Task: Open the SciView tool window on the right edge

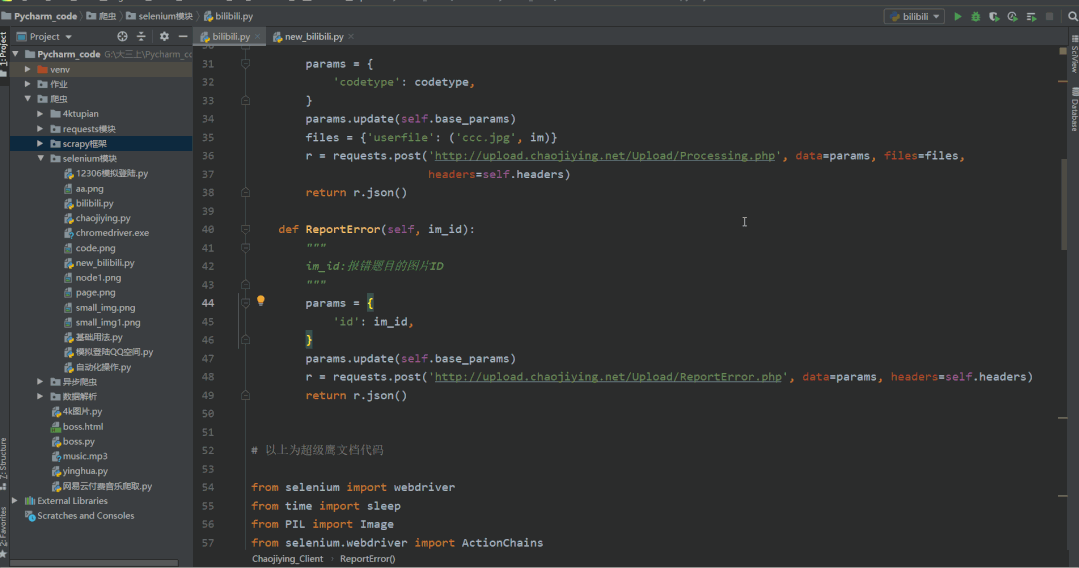Action: pos(1073,56)
